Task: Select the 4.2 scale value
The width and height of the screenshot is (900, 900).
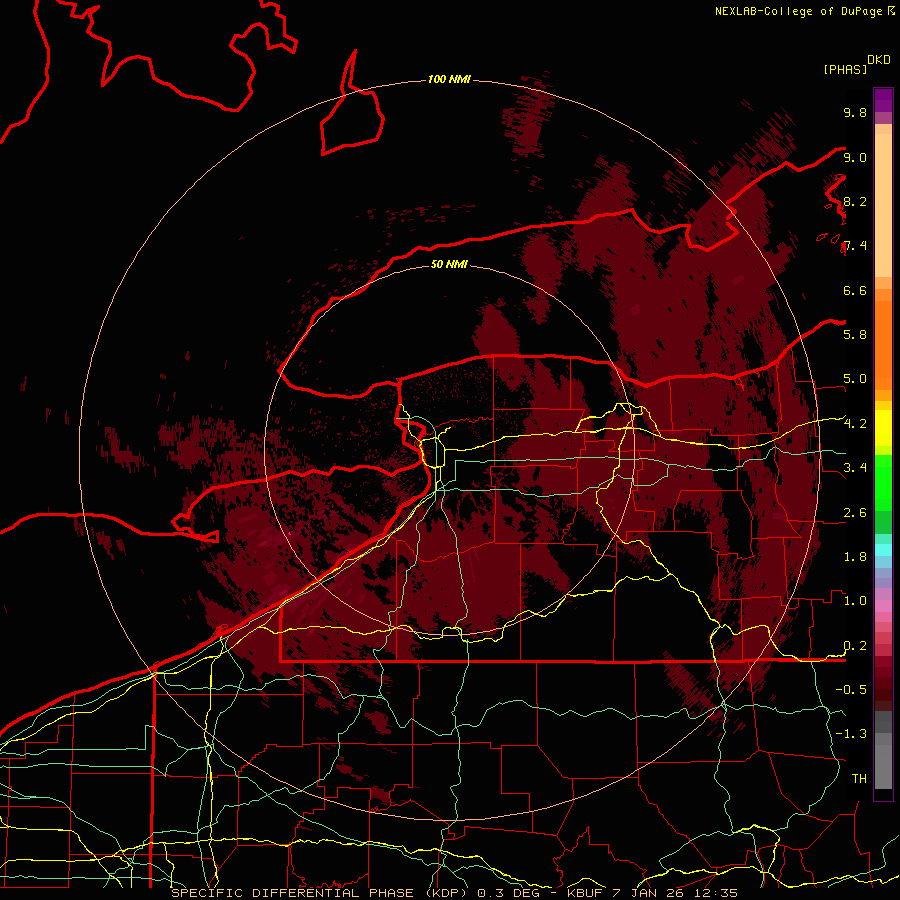Action: (x=855, y=424)
